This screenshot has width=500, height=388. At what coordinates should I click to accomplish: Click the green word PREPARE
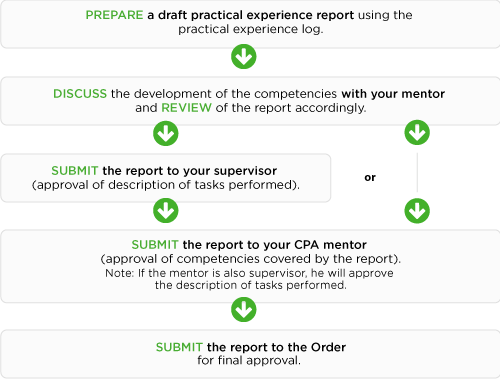click(x=114, y=15)
